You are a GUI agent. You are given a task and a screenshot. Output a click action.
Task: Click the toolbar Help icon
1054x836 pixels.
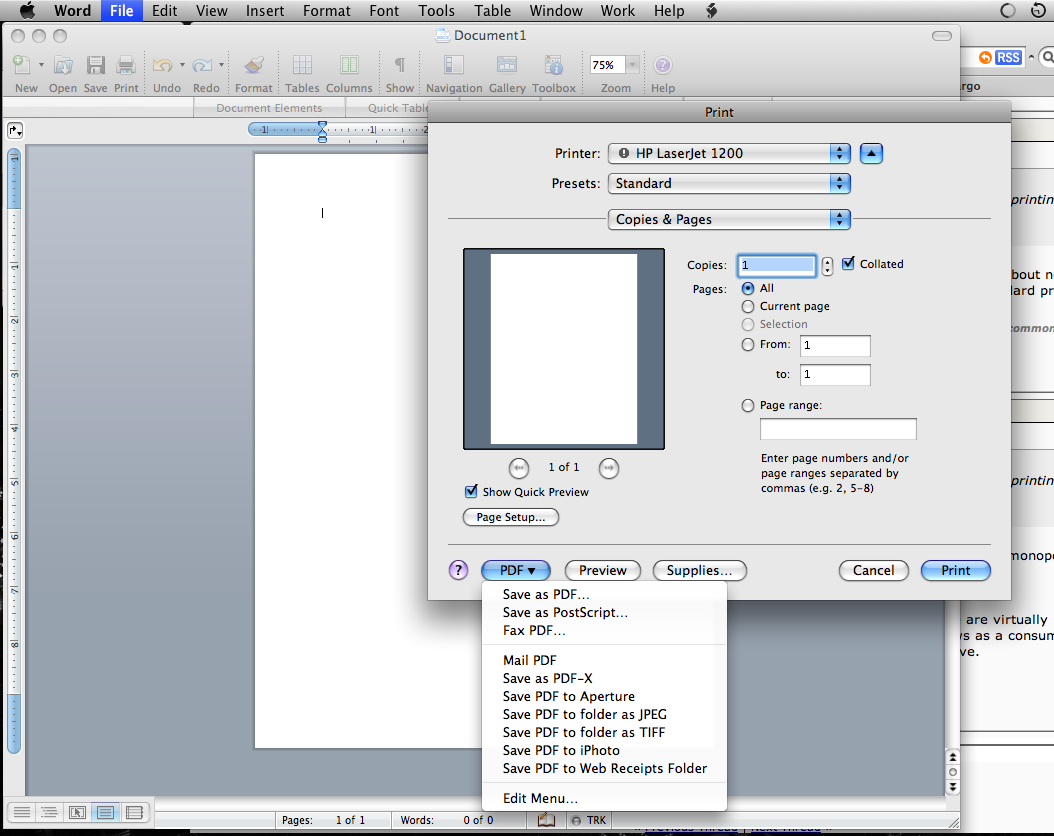[x=662, y=65]
